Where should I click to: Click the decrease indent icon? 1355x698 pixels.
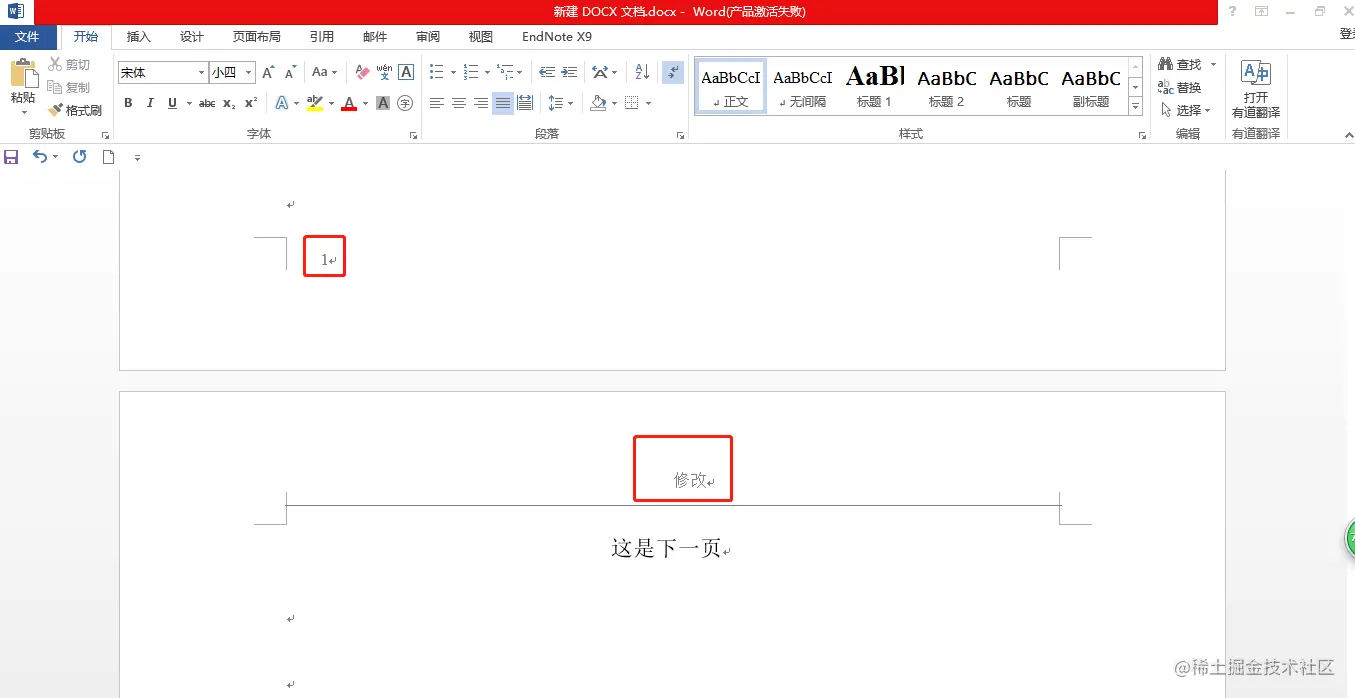[547, 73]
